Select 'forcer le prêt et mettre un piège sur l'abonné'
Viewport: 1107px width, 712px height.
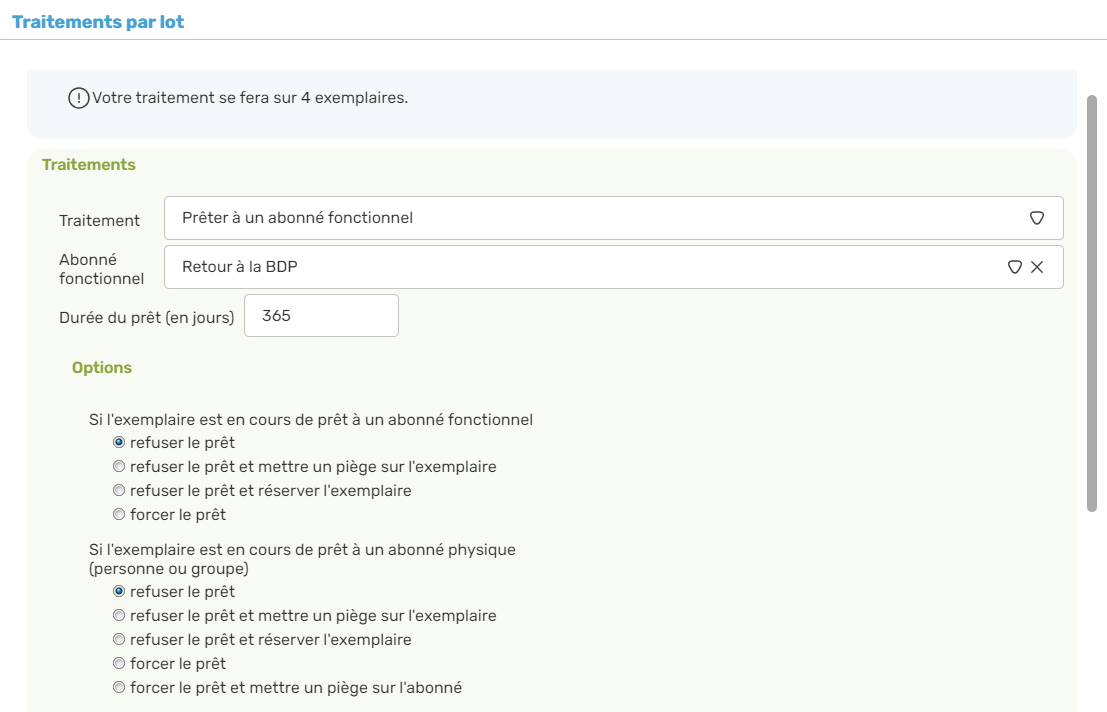point(119,687)
